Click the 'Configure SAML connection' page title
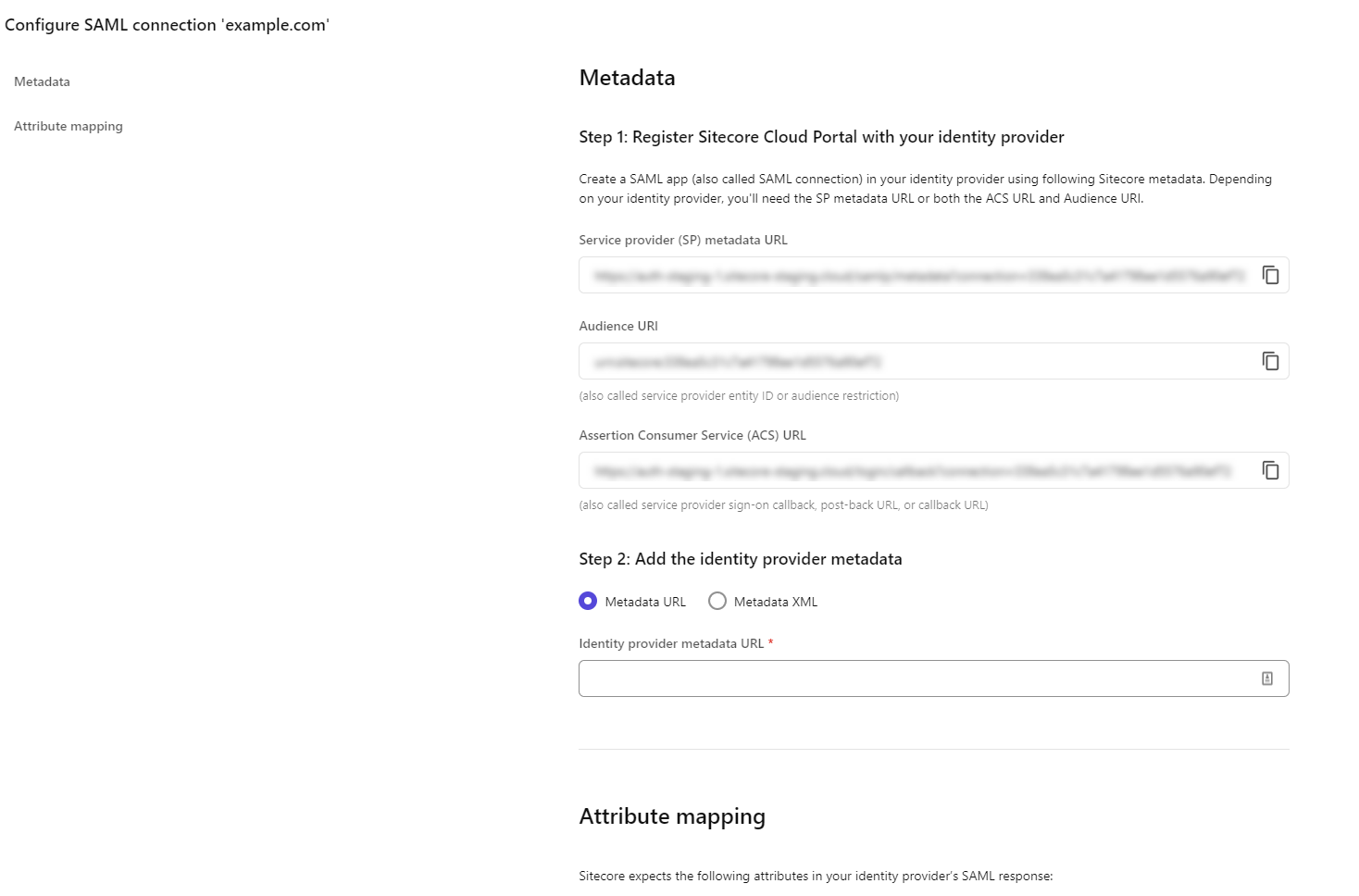This screenshot has height=896, width=1359. [167, 25]
